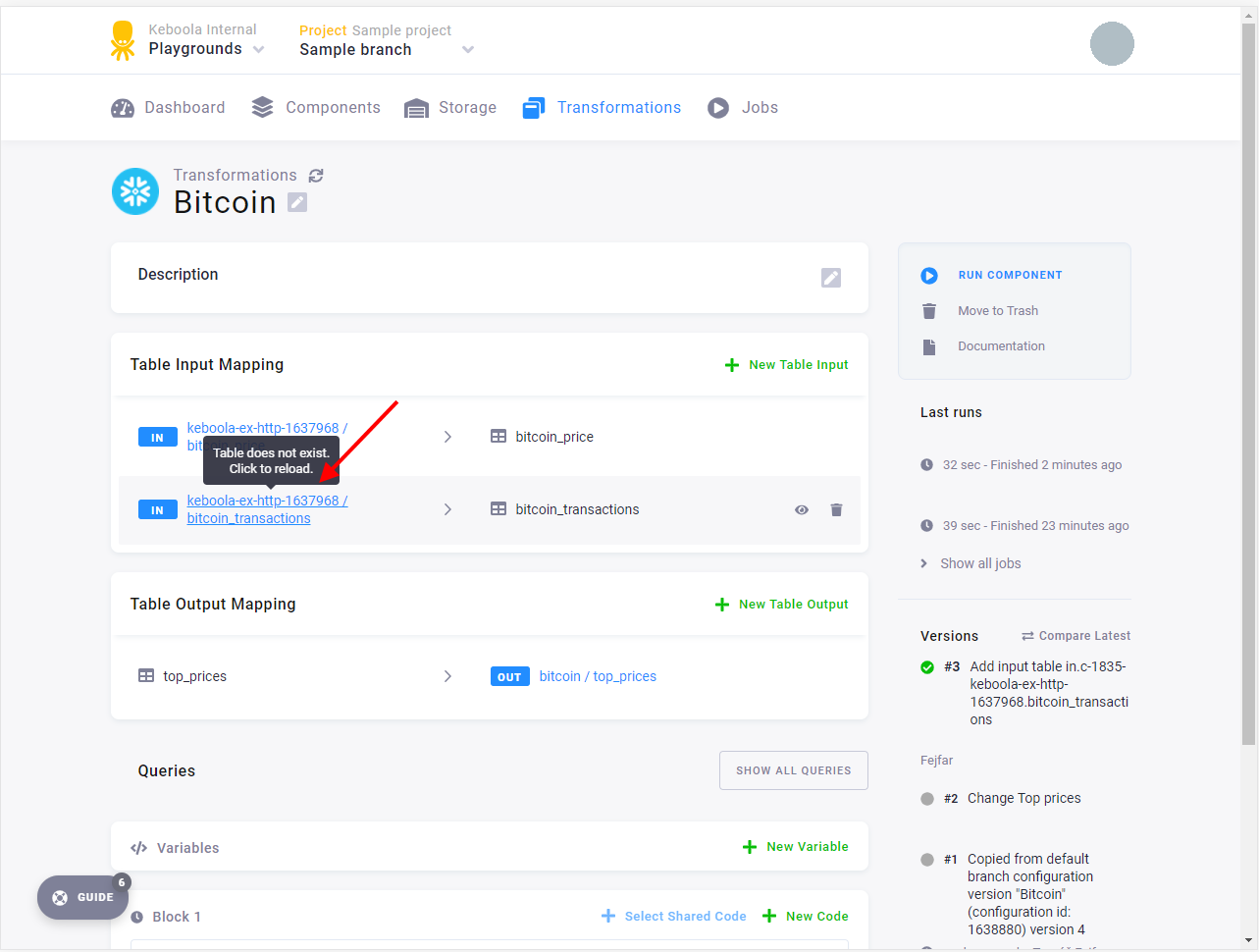Go to the Dashboard tab
This screenshot has height=952, width=1259.
point(168,108)
